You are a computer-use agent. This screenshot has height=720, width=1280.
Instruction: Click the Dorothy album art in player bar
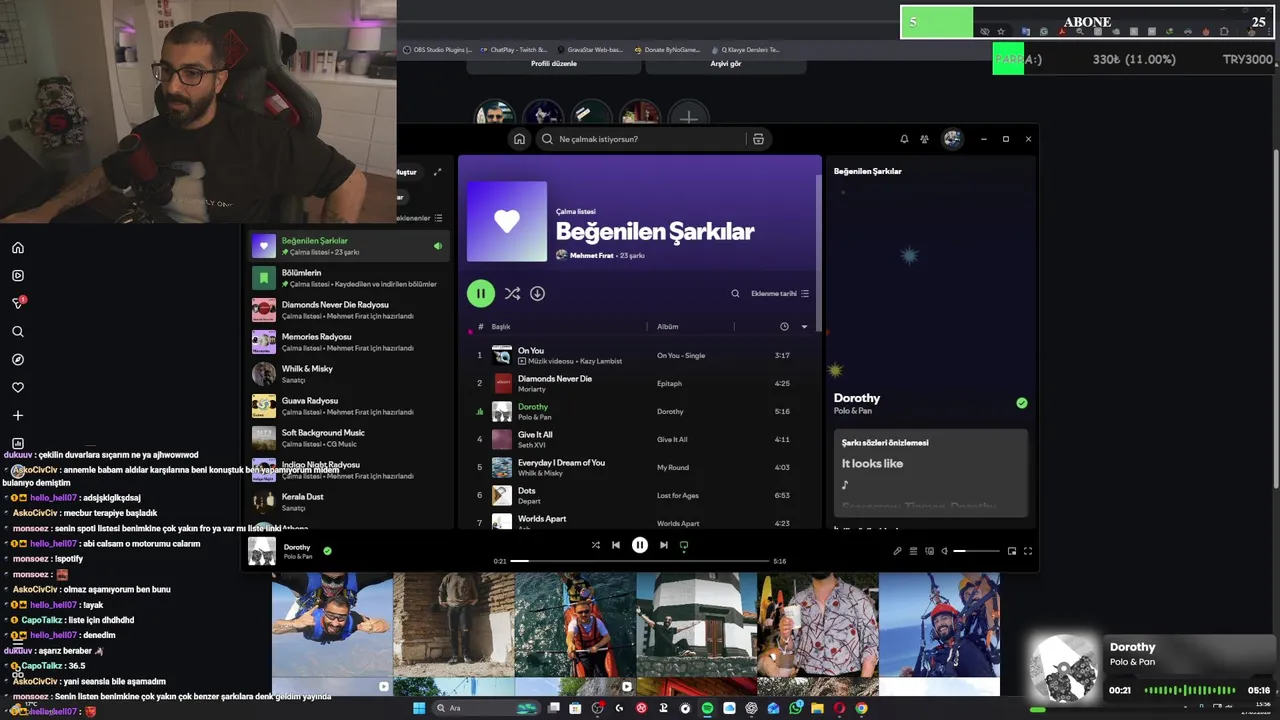(x=262, y=551)
